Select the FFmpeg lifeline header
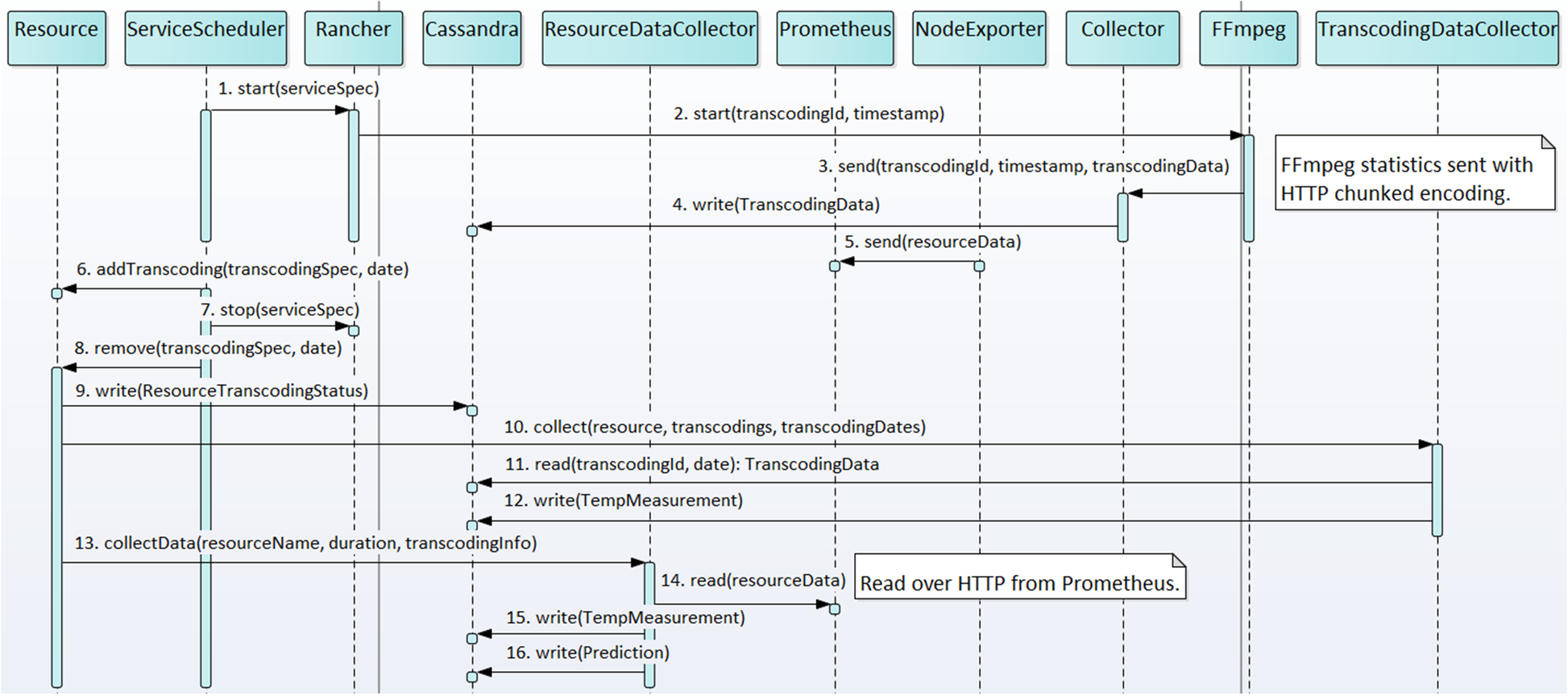The width and height of the screenshot is (1568, 696). tap(1249, 38)
